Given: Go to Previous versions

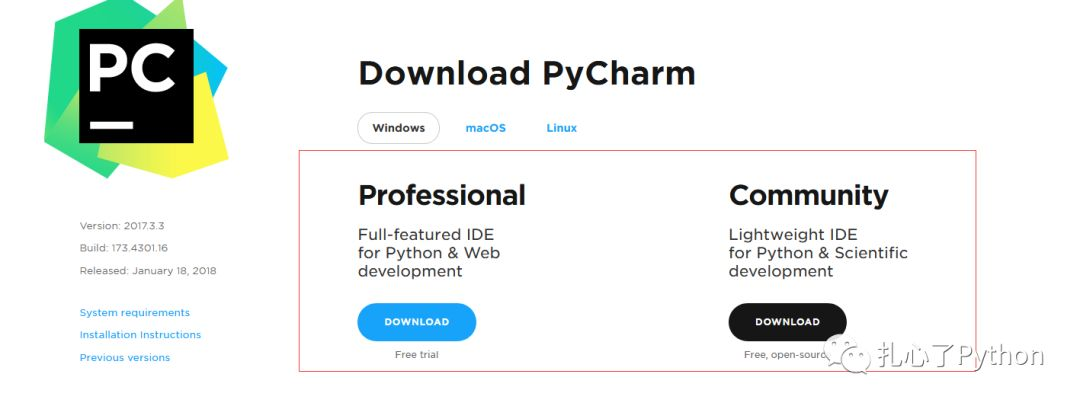Looking at the screenshot, I should click(125, 357).
